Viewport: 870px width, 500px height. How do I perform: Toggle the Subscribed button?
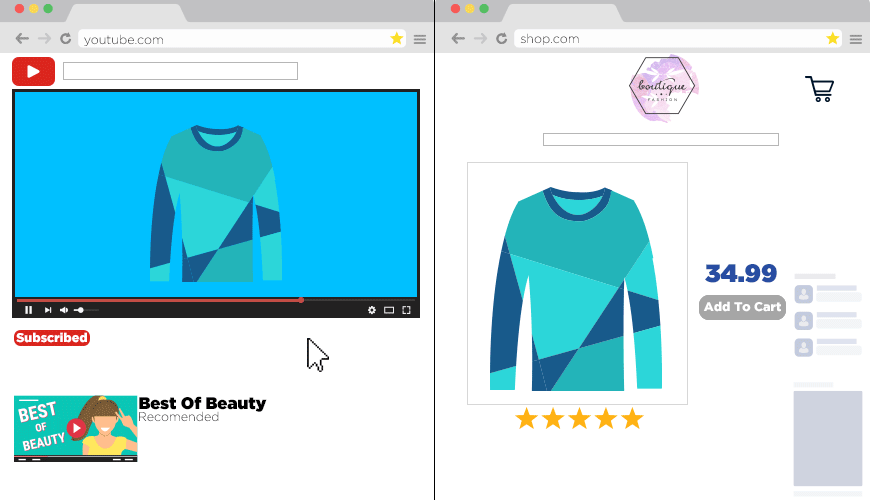pos(52,338)
